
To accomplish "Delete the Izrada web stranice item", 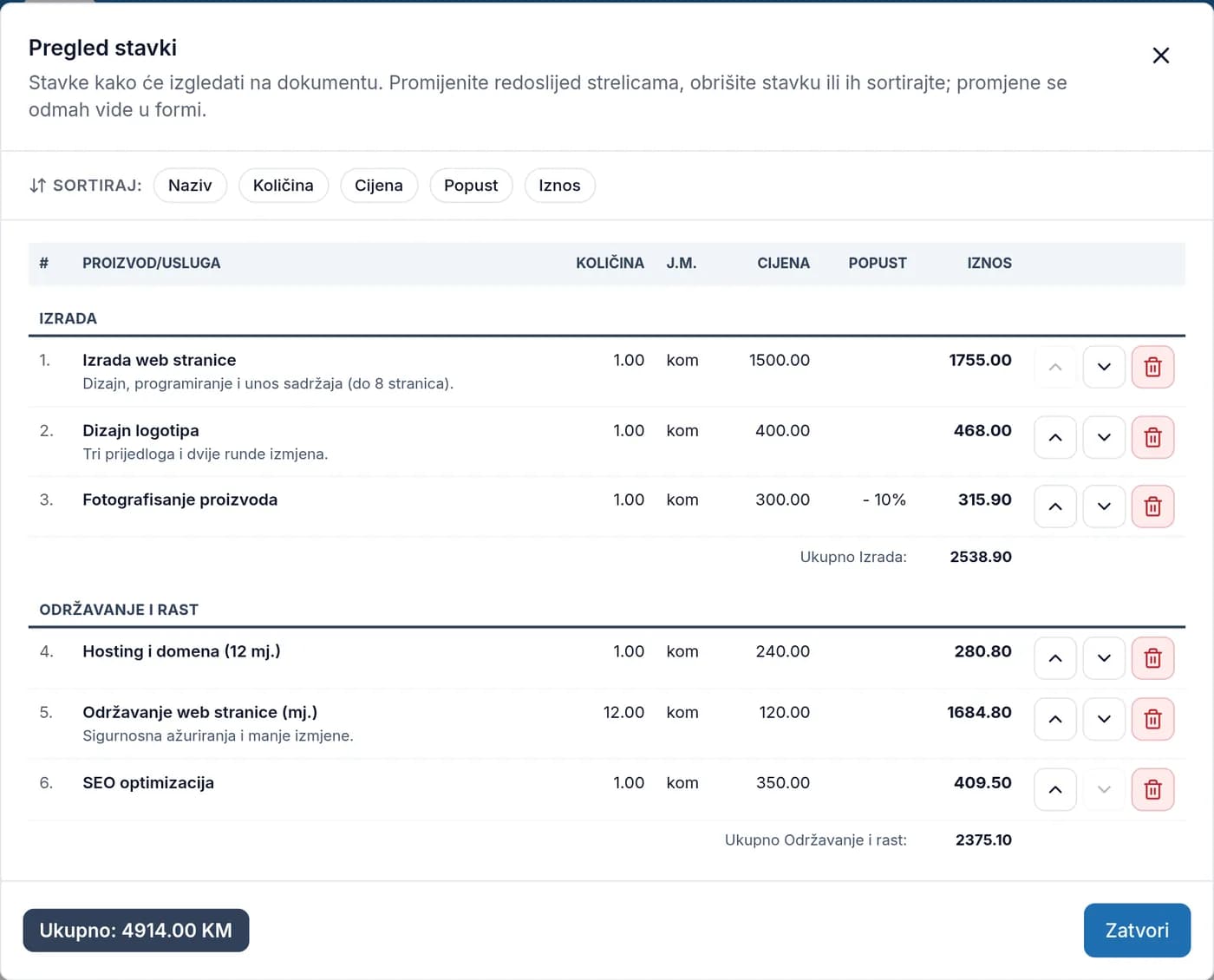I will (1152, 367).
